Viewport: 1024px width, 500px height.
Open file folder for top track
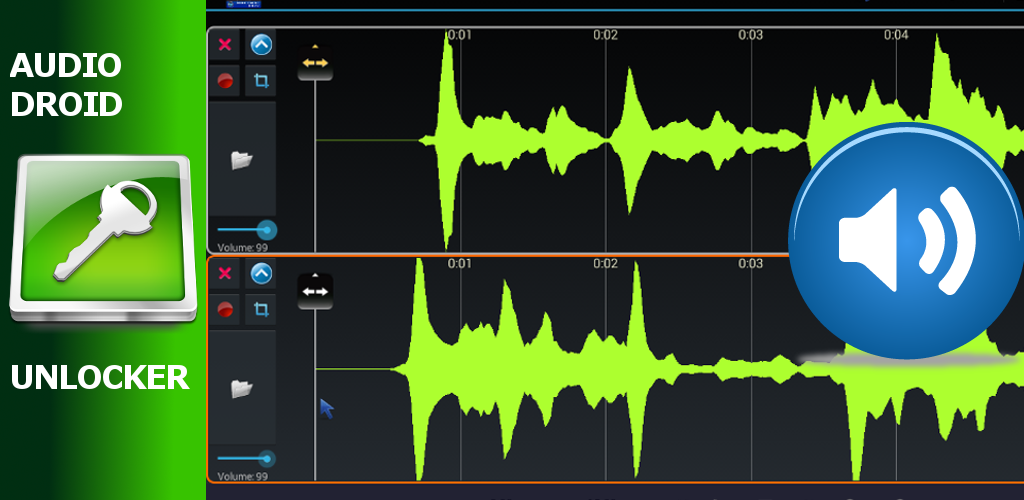tap(242, 159)
